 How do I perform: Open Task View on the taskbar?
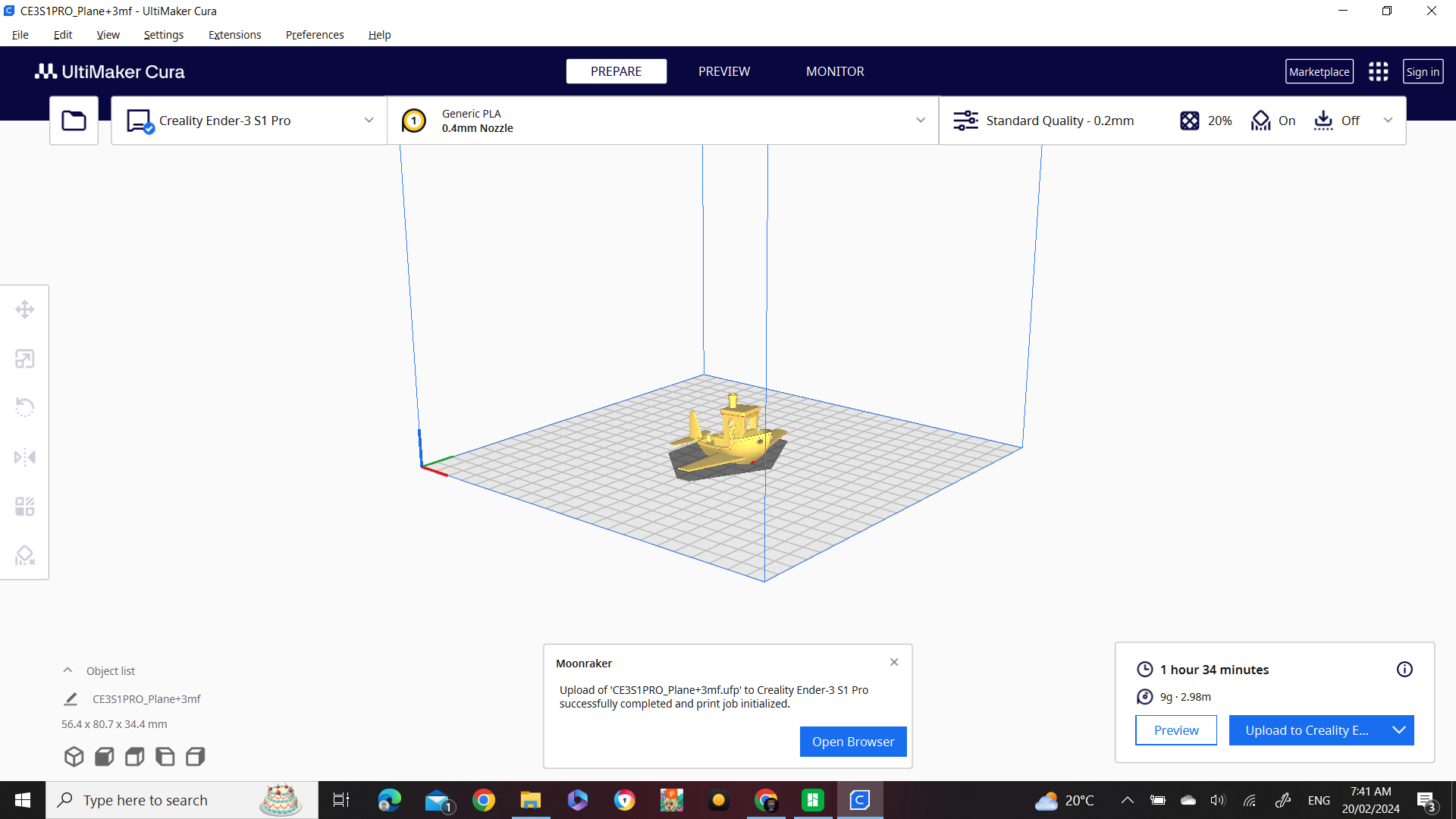click(341, 800)
